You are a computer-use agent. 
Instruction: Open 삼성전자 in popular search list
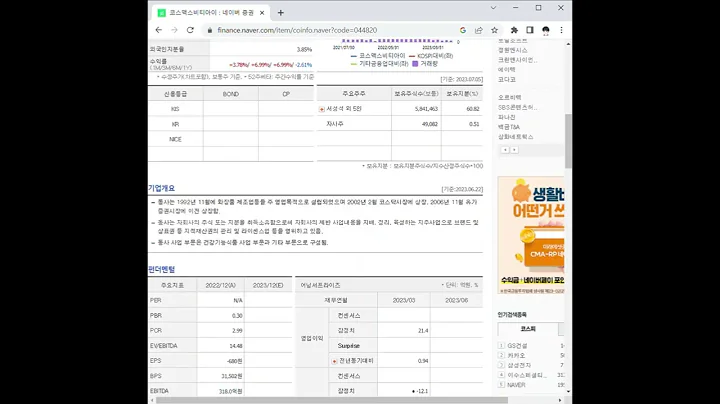519,365
